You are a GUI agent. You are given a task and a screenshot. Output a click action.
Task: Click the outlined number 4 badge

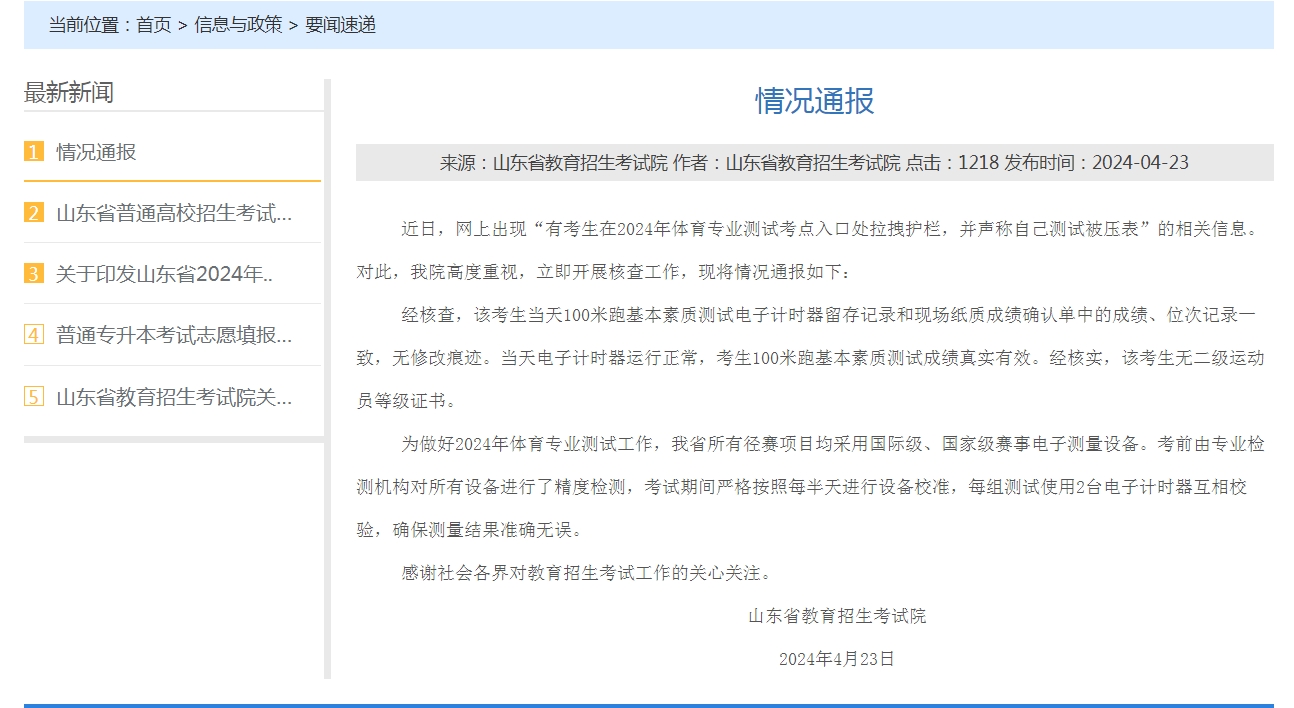click(34, 335)
